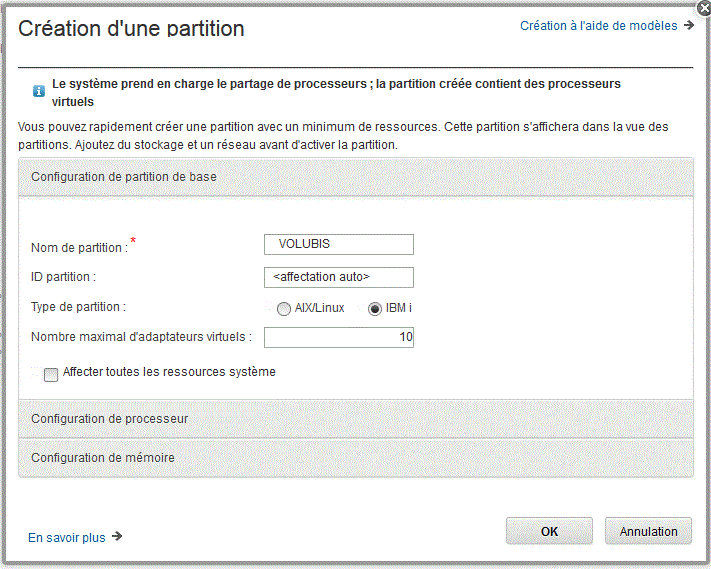711x569 pixels.
Task: Expand the Configuration de mémoire section
Action: point(356,457)
